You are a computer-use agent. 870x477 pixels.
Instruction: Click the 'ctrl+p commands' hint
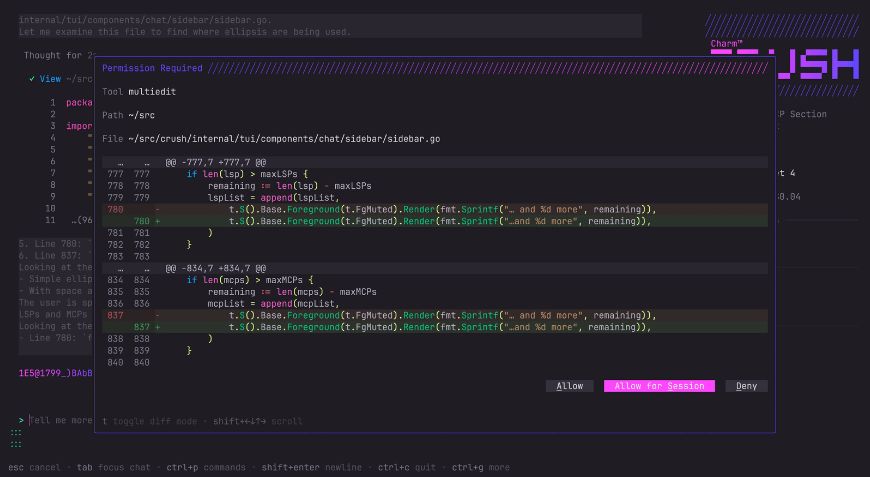click(x=206, y=467)
